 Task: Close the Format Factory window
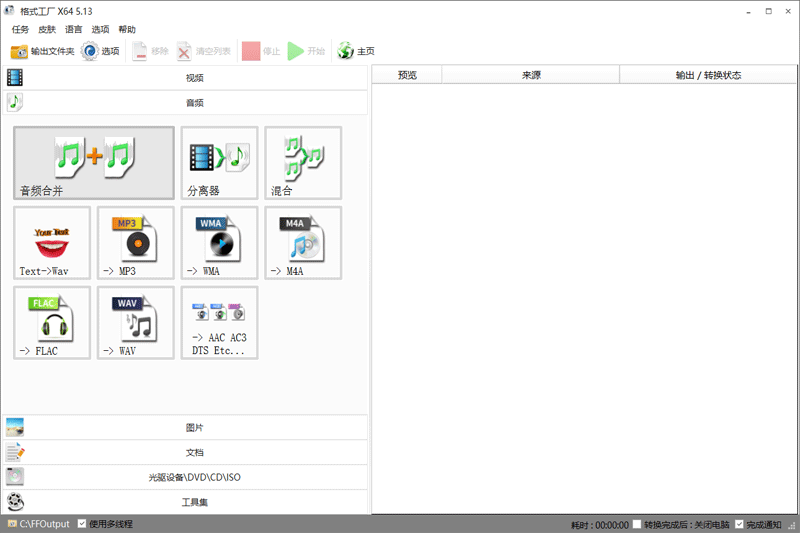(x=788, y=11)
